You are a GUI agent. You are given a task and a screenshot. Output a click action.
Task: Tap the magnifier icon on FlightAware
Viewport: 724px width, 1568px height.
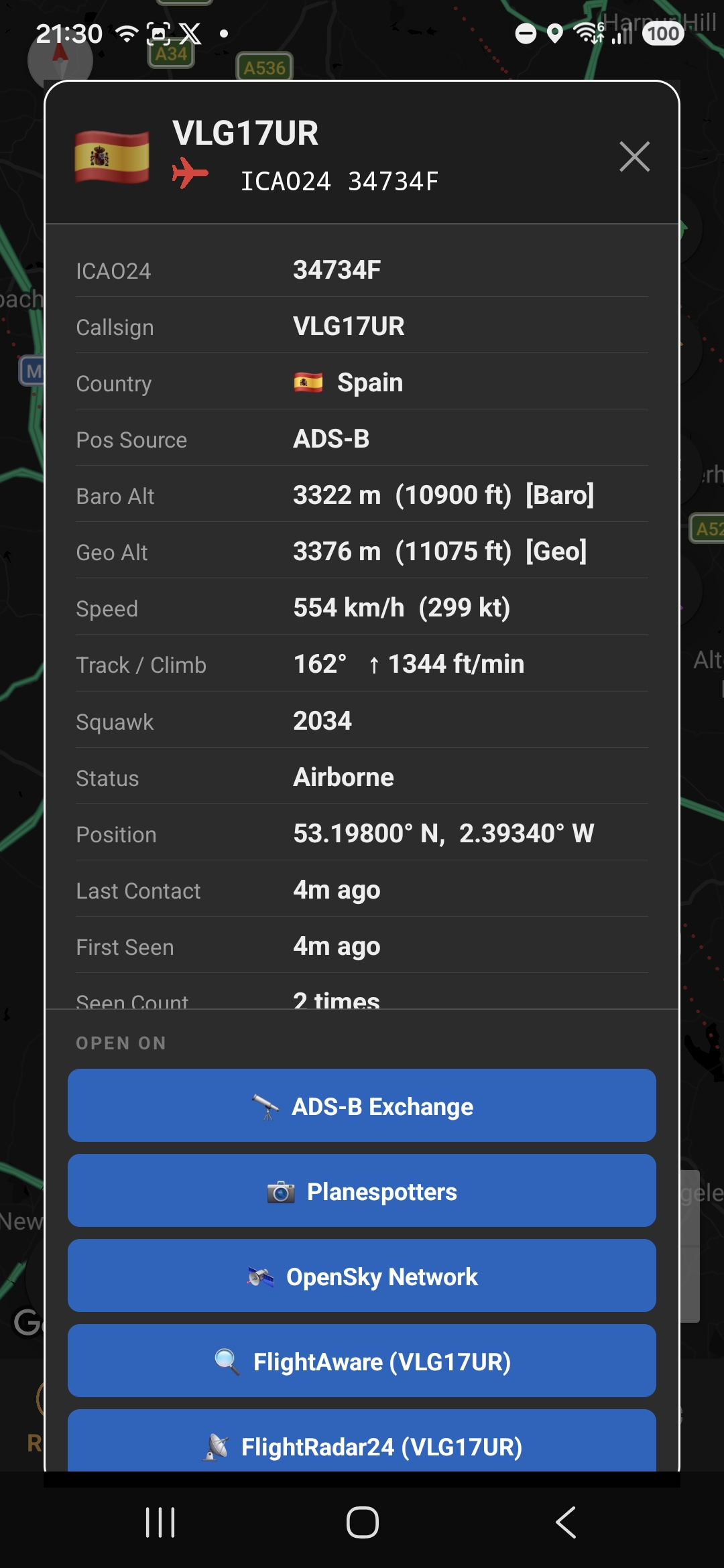227,1362
